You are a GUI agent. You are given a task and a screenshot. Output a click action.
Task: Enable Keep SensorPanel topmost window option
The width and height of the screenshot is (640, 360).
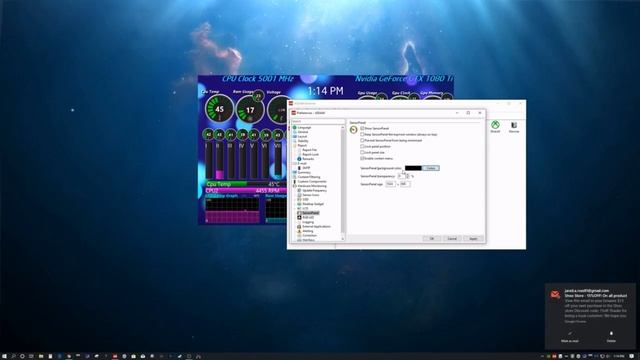click(x=362, y=134)
